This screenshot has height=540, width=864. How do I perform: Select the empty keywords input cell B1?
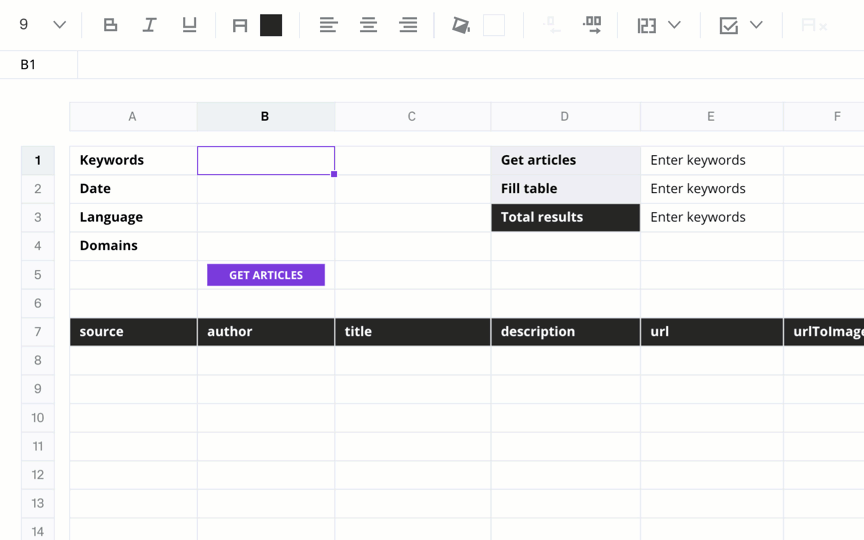point(266,160)
